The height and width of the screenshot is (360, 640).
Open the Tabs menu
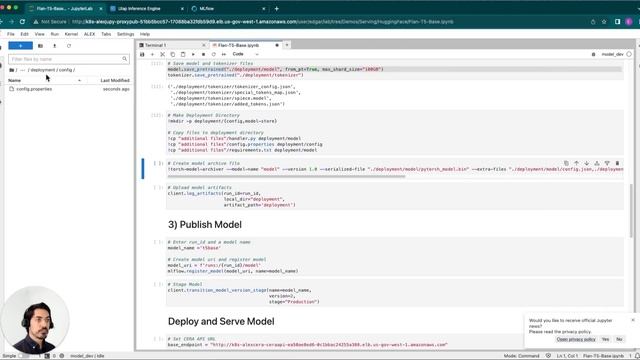click(x=106, y=34)
